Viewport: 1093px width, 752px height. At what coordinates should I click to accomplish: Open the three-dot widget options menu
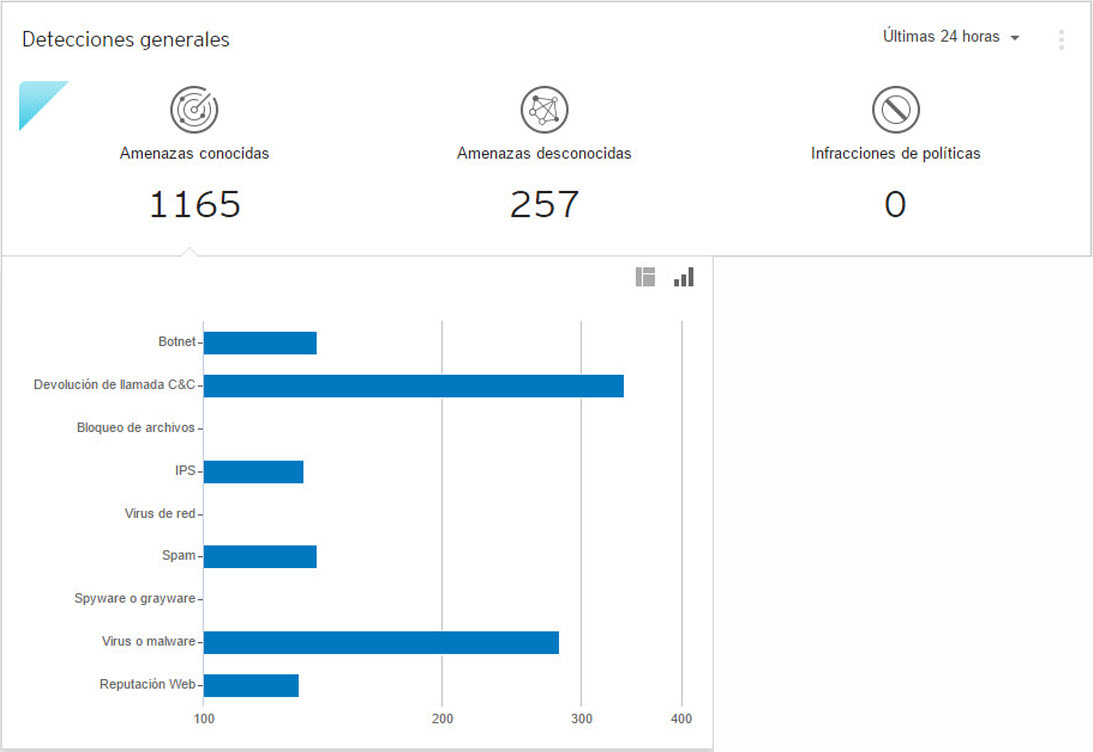(1061, 39)
